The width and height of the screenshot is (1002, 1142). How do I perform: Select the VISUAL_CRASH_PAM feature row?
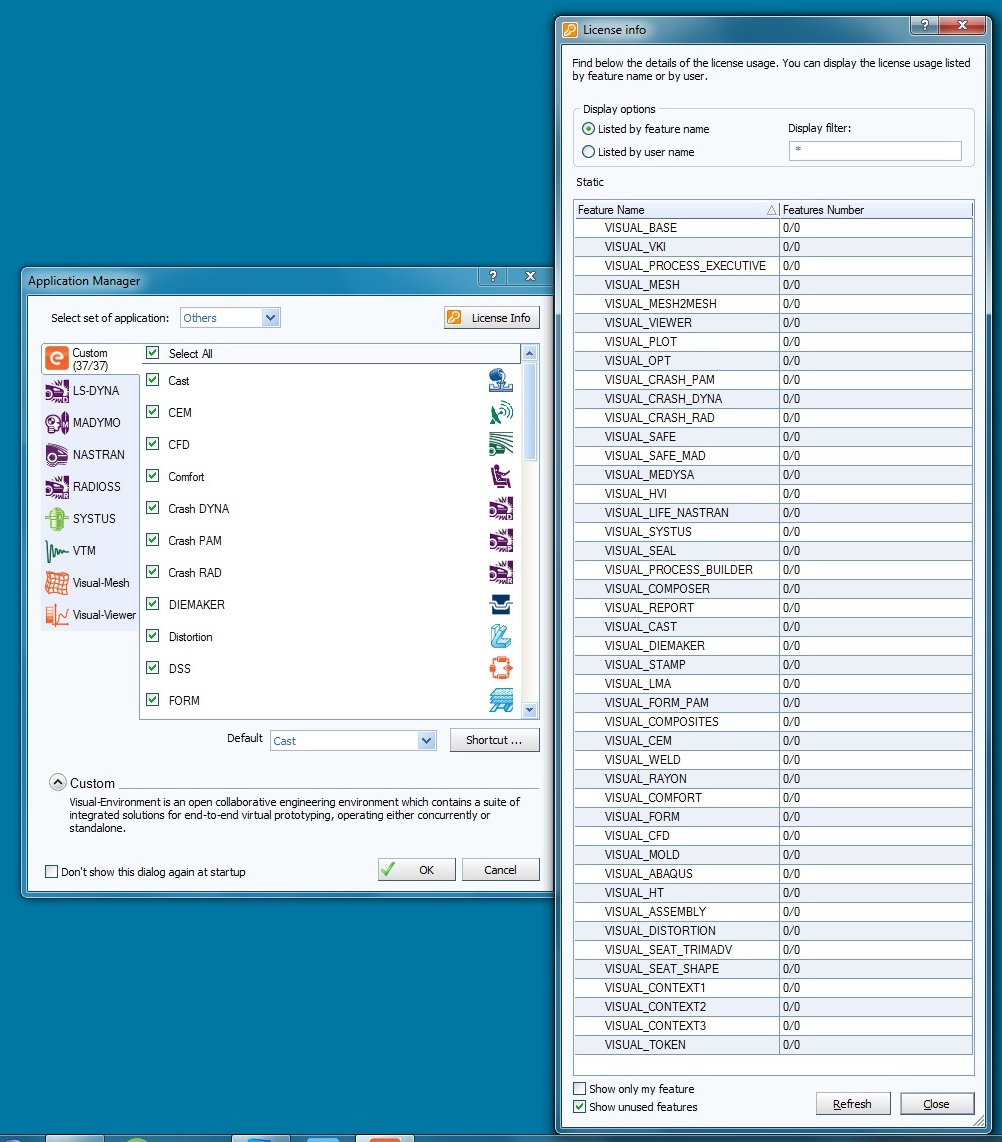[773, 379]
